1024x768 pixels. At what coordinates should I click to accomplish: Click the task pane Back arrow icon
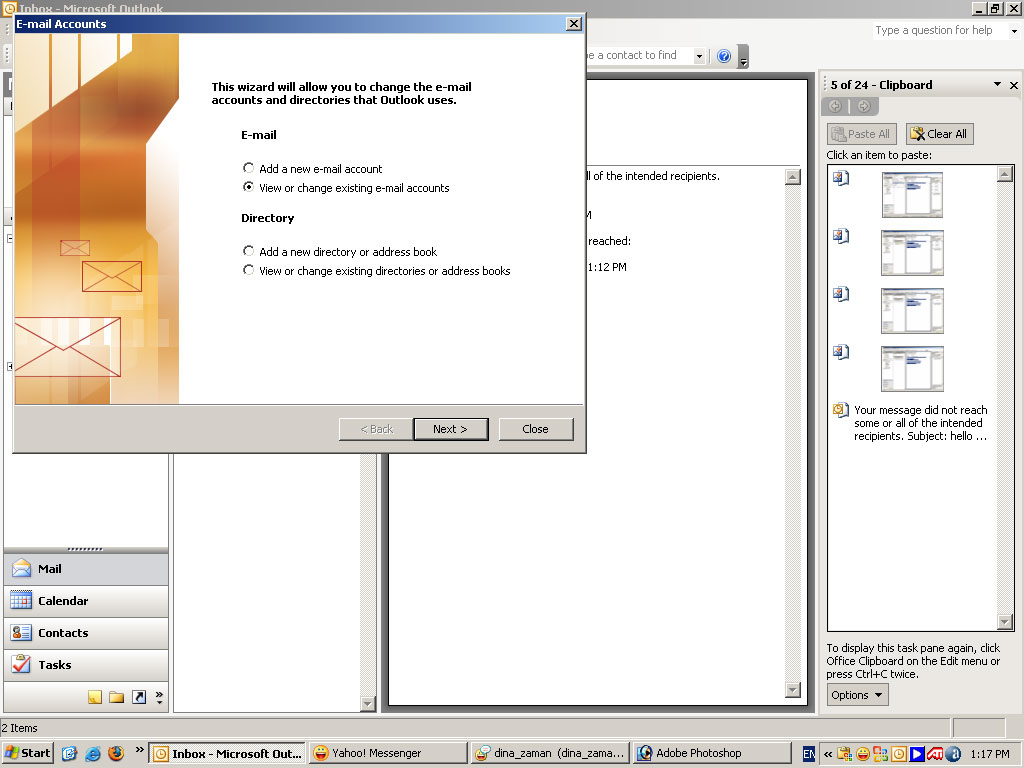[835, 106]
